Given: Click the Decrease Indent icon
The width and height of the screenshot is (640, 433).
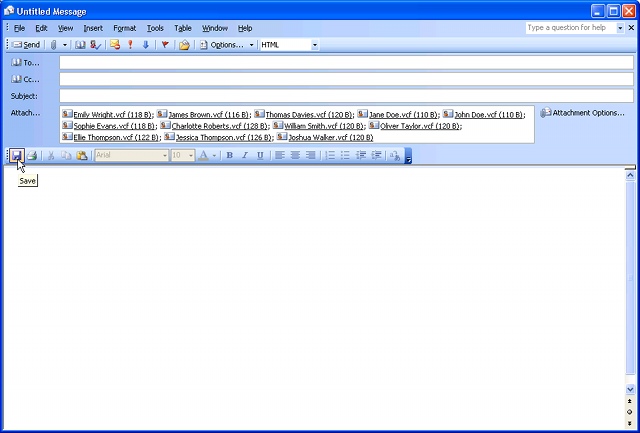Looking at the screenshot, I should pos(361,155).
